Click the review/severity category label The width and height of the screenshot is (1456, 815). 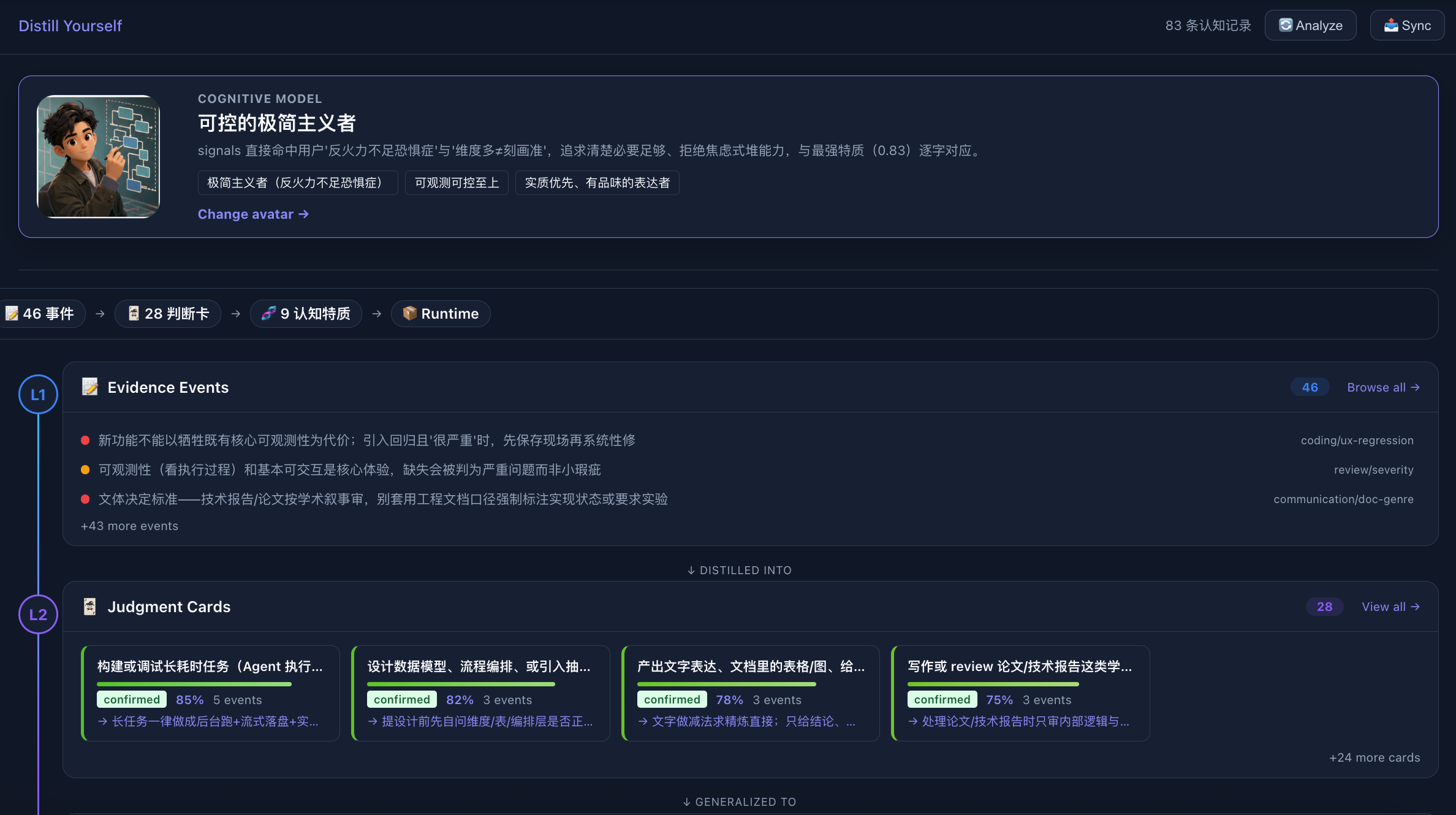tap(1373, 470)
